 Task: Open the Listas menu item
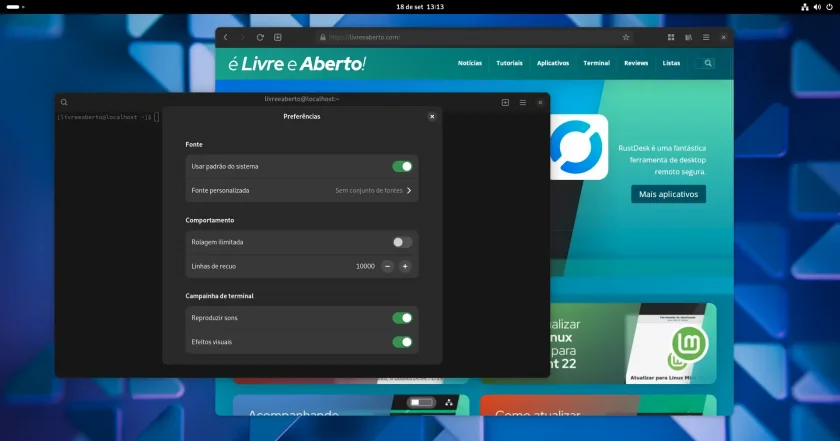(671, 63)
